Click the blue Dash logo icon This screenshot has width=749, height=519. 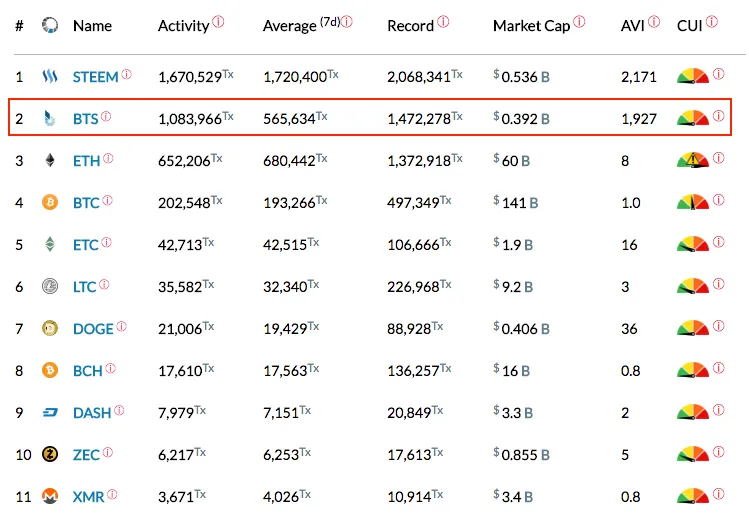coord(50,413)
